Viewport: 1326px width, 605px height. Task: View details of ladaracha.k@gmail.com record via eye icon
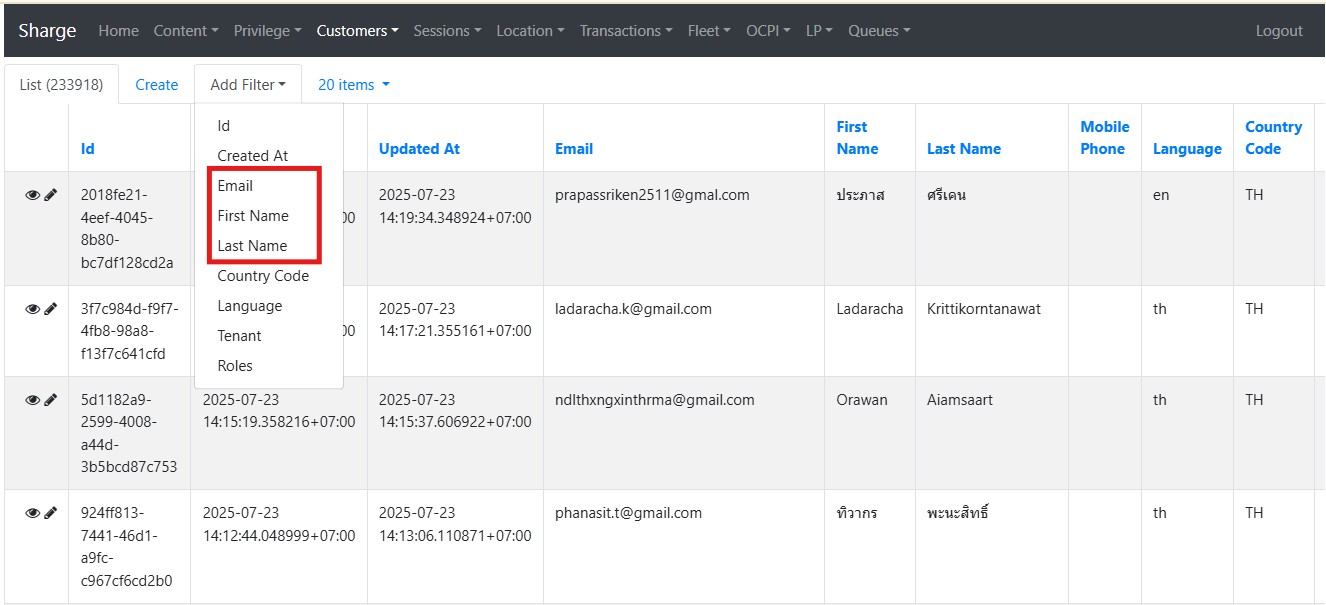coord(32,310)
